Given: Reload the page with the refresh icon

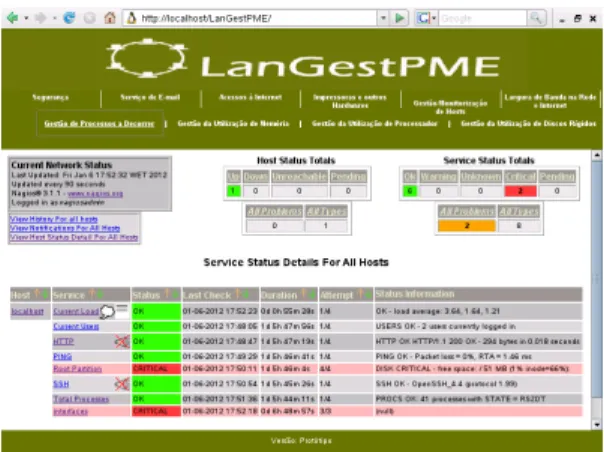Looking at the screenshot, I should point(69,18).
